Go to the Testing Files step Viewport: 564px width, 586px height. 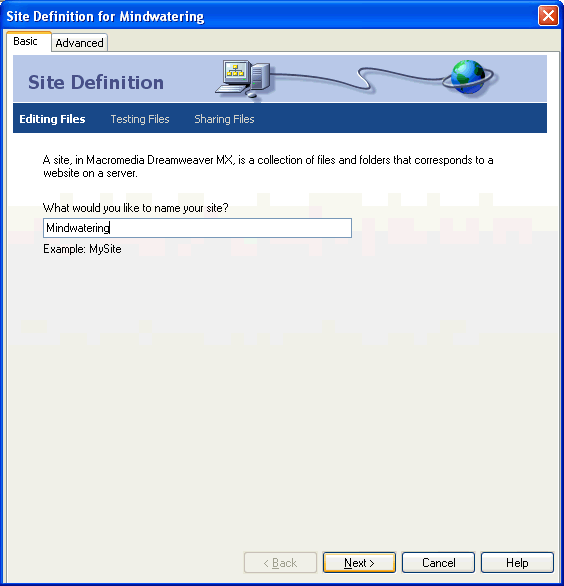click(x=140, y=119)
